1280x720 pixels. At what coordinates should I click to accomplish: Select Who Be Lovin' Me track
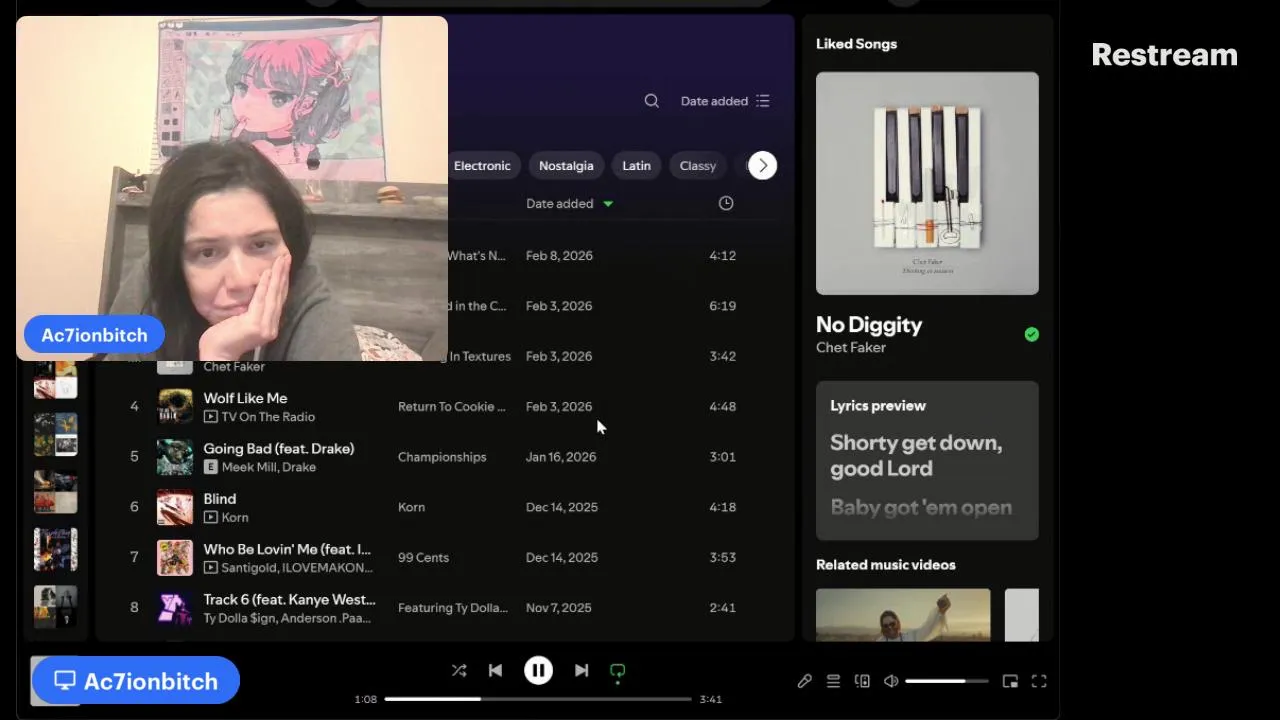tap(287, 549)
